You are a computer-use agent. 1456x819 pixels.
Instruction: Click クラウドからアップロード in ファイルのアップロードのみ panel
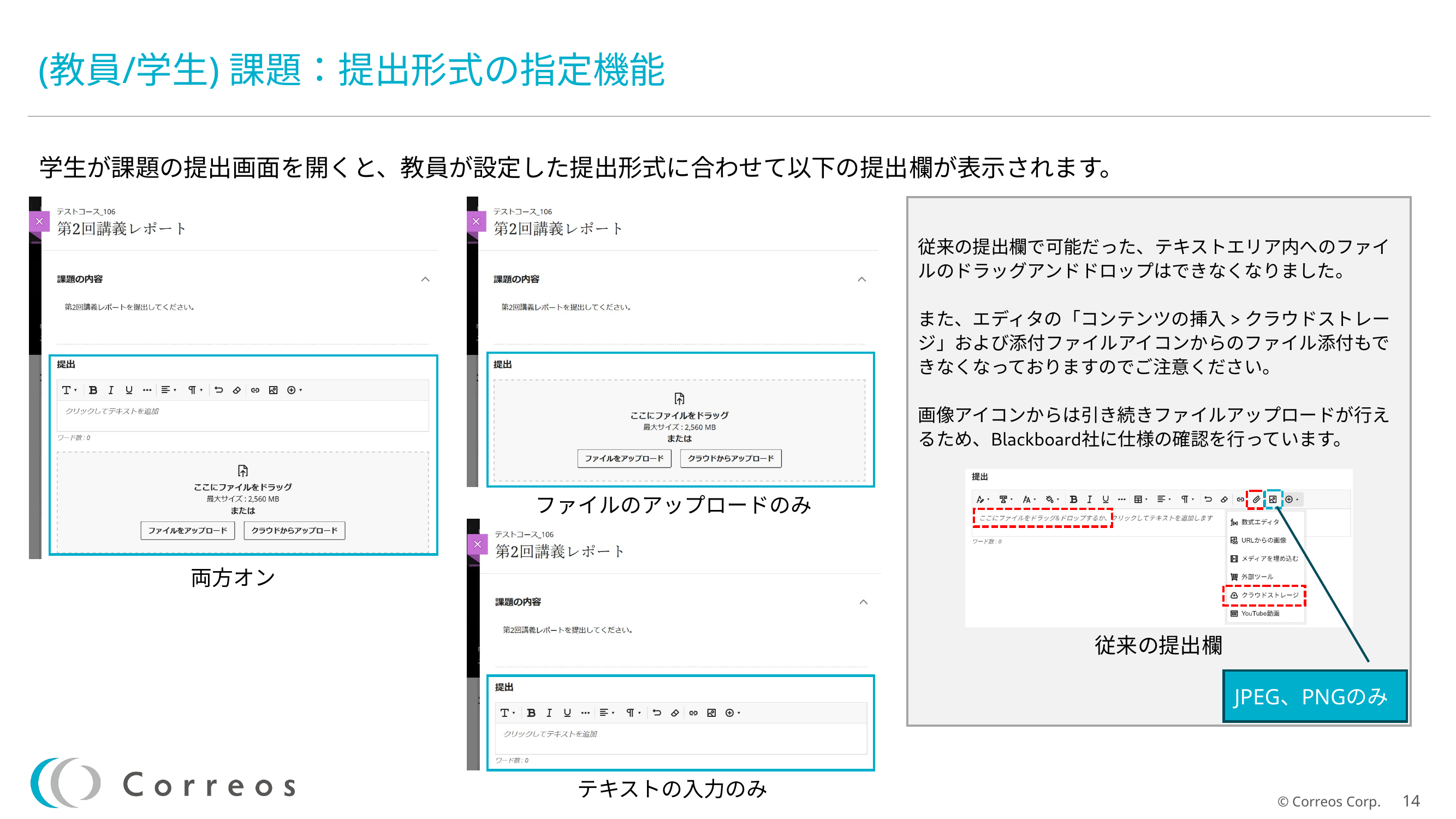[x=730, y=459]
